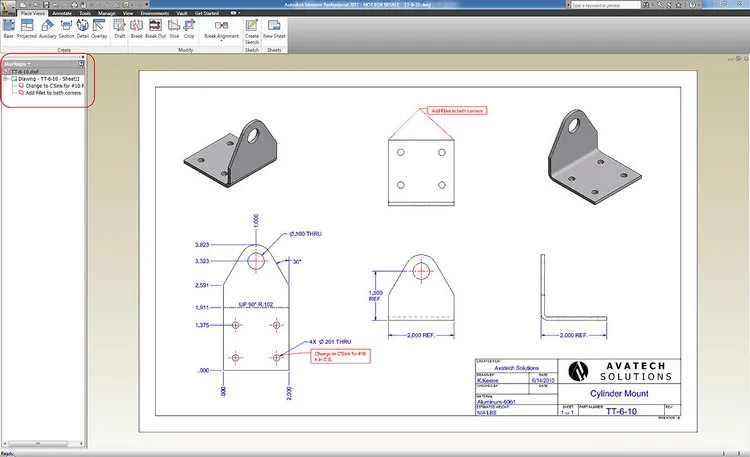Click the Projected view tool
750x457 pixels.
(28, 28)
